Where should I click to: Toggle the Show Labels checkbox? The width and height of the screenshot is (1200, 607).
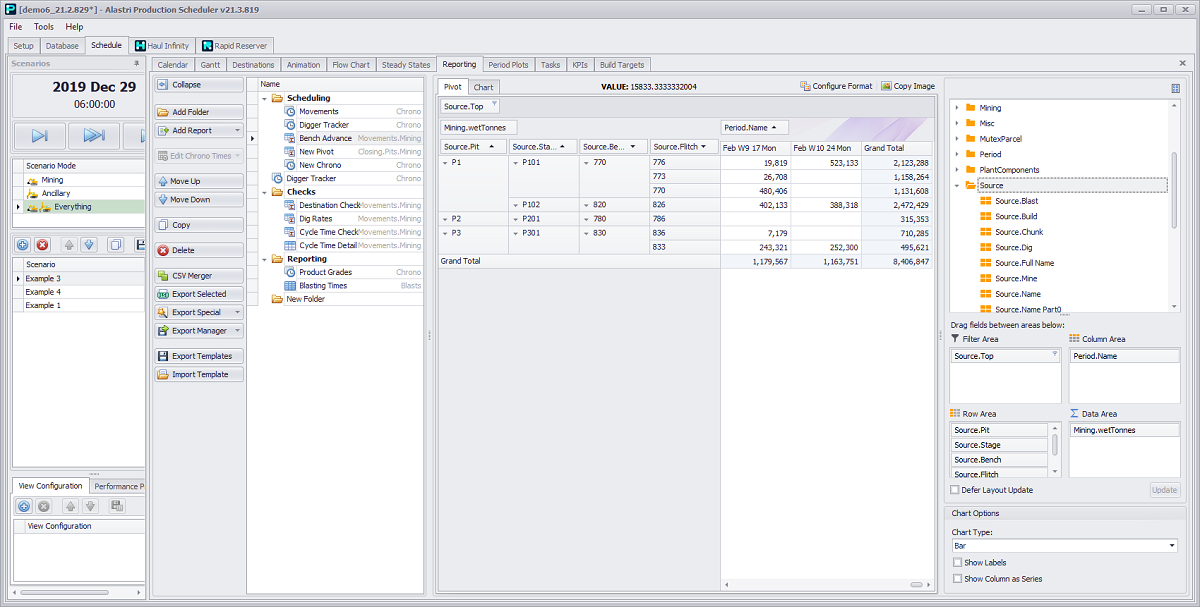957,563
